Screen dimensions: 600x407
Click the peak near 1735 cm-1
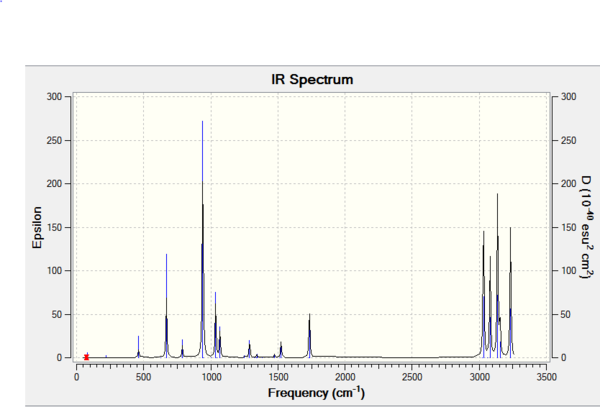[x=310, y=336]
